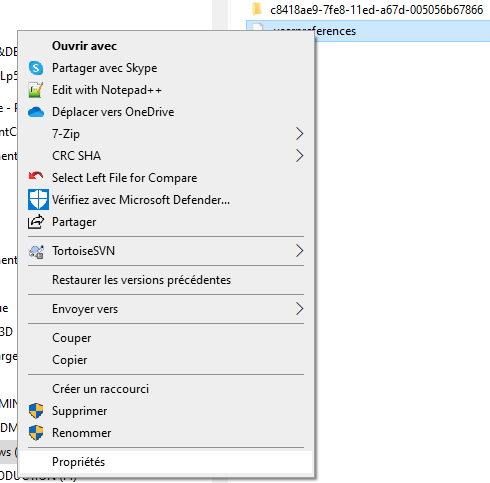Click the Skype icon in context menu
The height and width of the screenshot is (483, 490).
[36, 68]
